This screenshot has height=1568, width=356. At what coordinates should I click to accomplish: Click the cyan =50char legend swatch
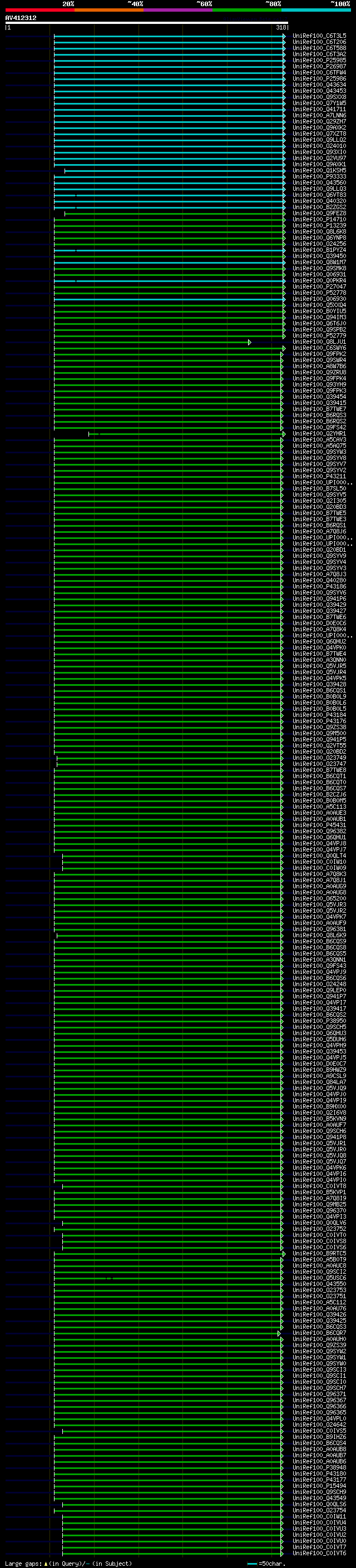point(252,1563)
